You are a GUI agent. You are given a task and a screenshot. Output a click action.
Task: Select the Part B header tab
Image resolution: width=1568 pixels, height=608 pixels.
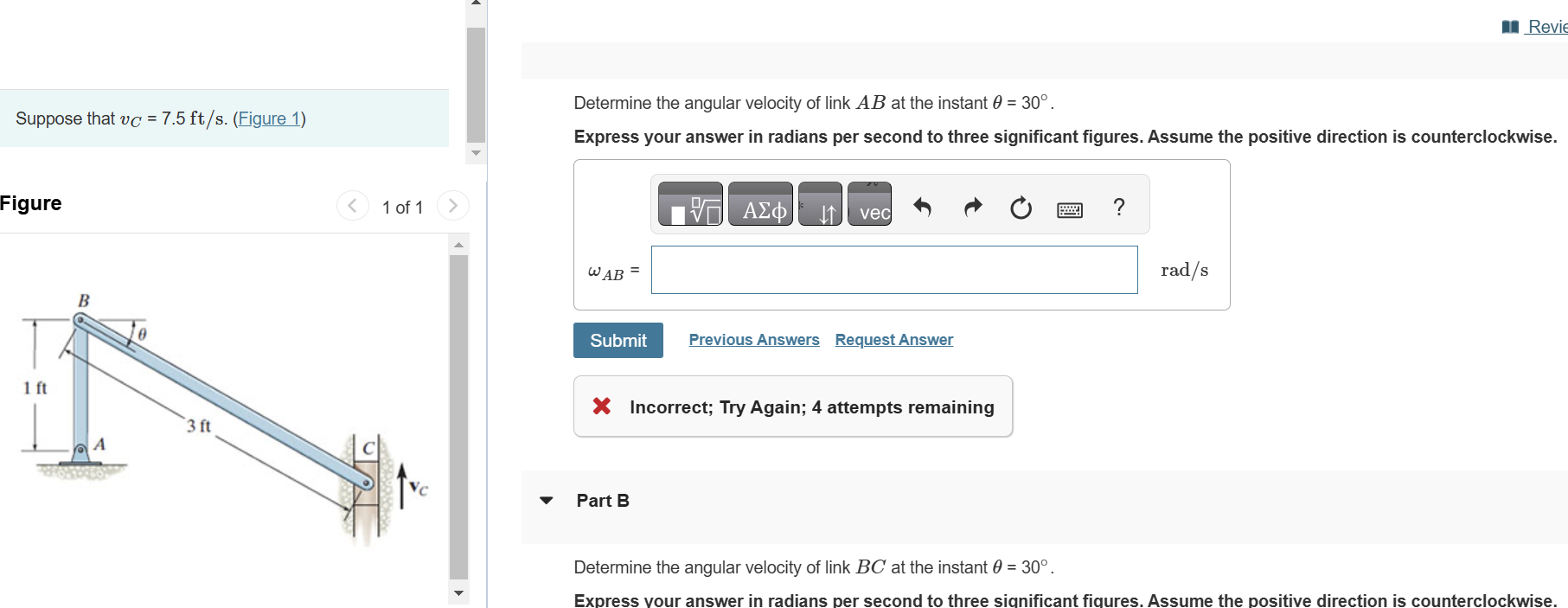(x=602, y=500)
